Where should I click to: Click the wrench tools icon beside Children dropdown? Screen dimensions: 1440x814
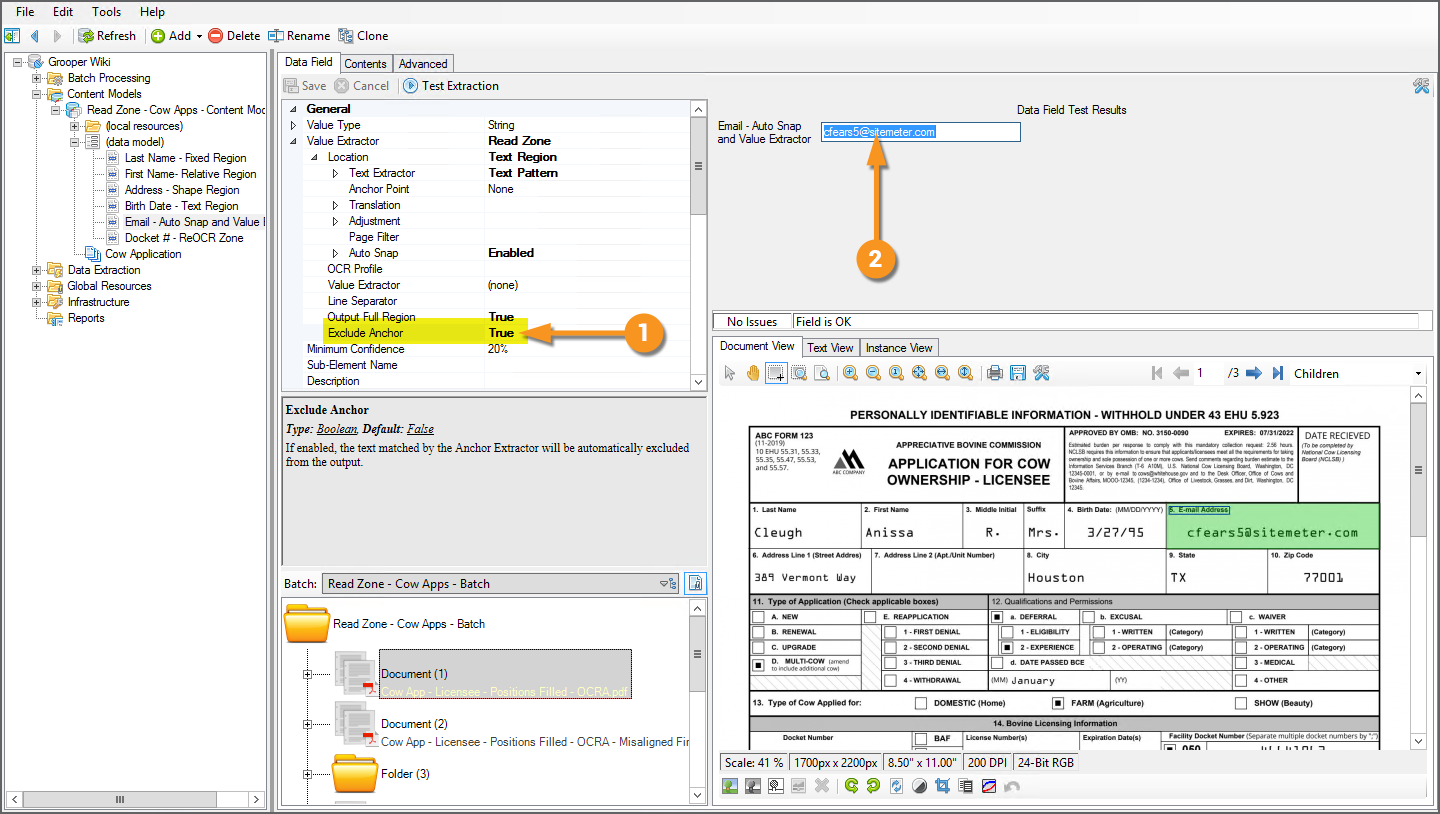1041,373
